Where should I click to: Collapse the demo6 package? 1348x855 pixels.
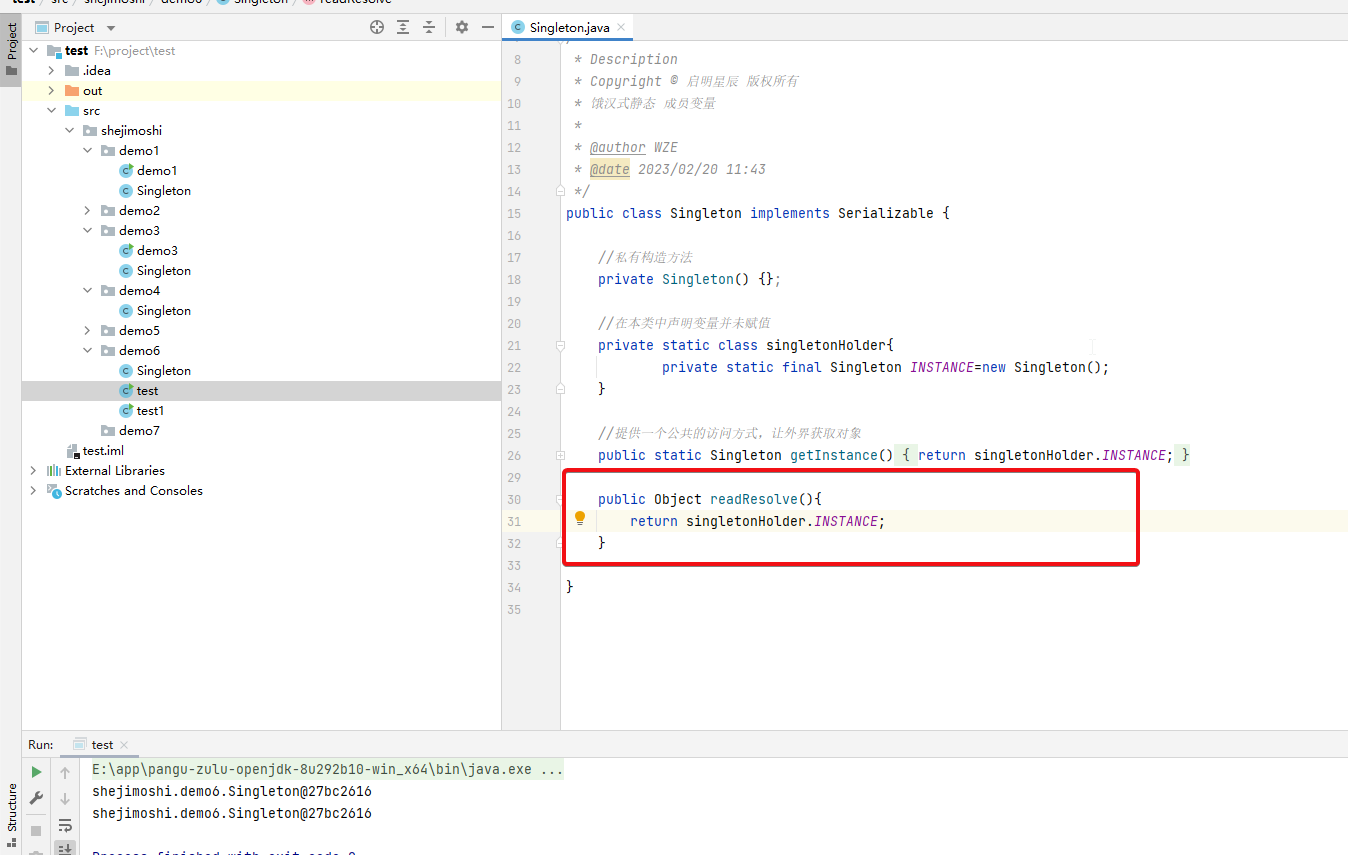click(87, 351)
